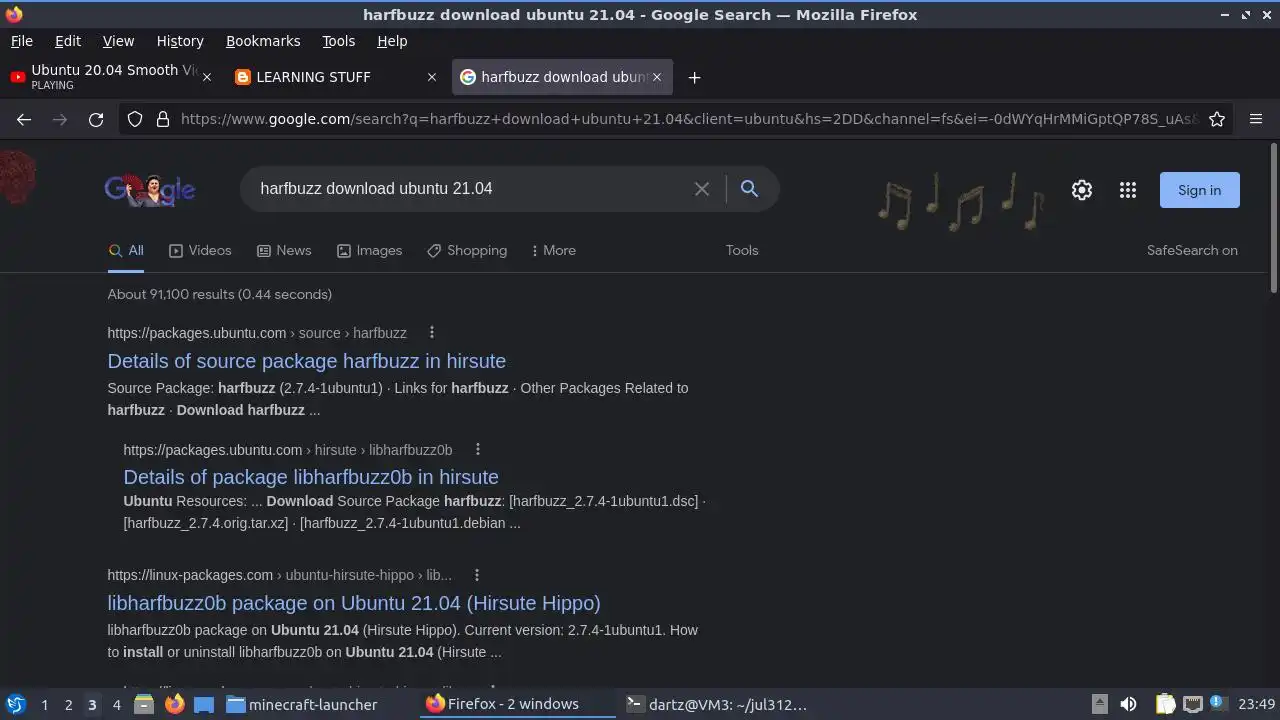Show hidden tray items arrow
This screenshot has width=1280, height=720.
(x=1099, y=704)
